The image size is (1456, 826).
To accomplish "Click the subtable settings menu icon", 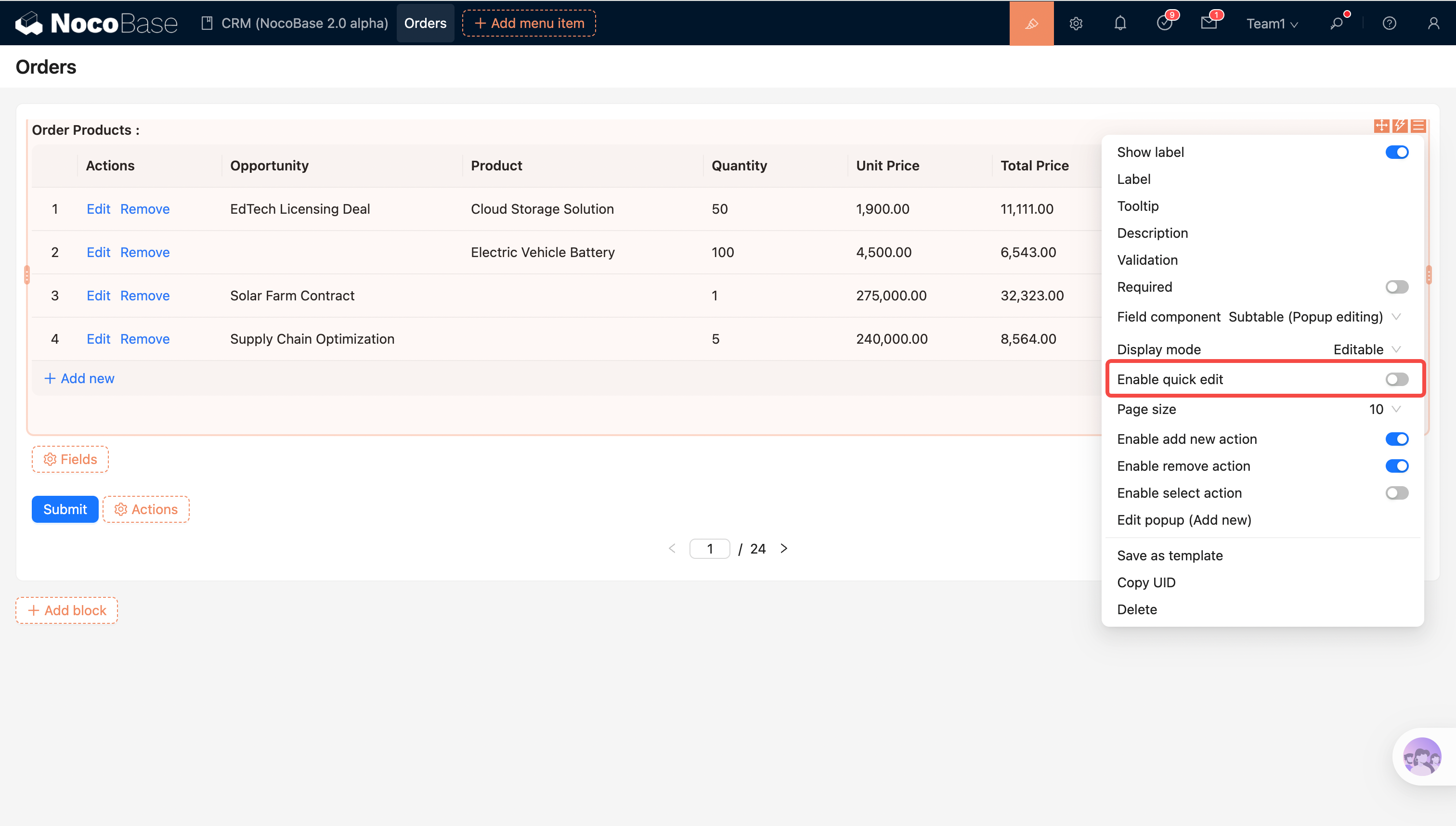I will pyautogui.click(x=1418, y=125).
